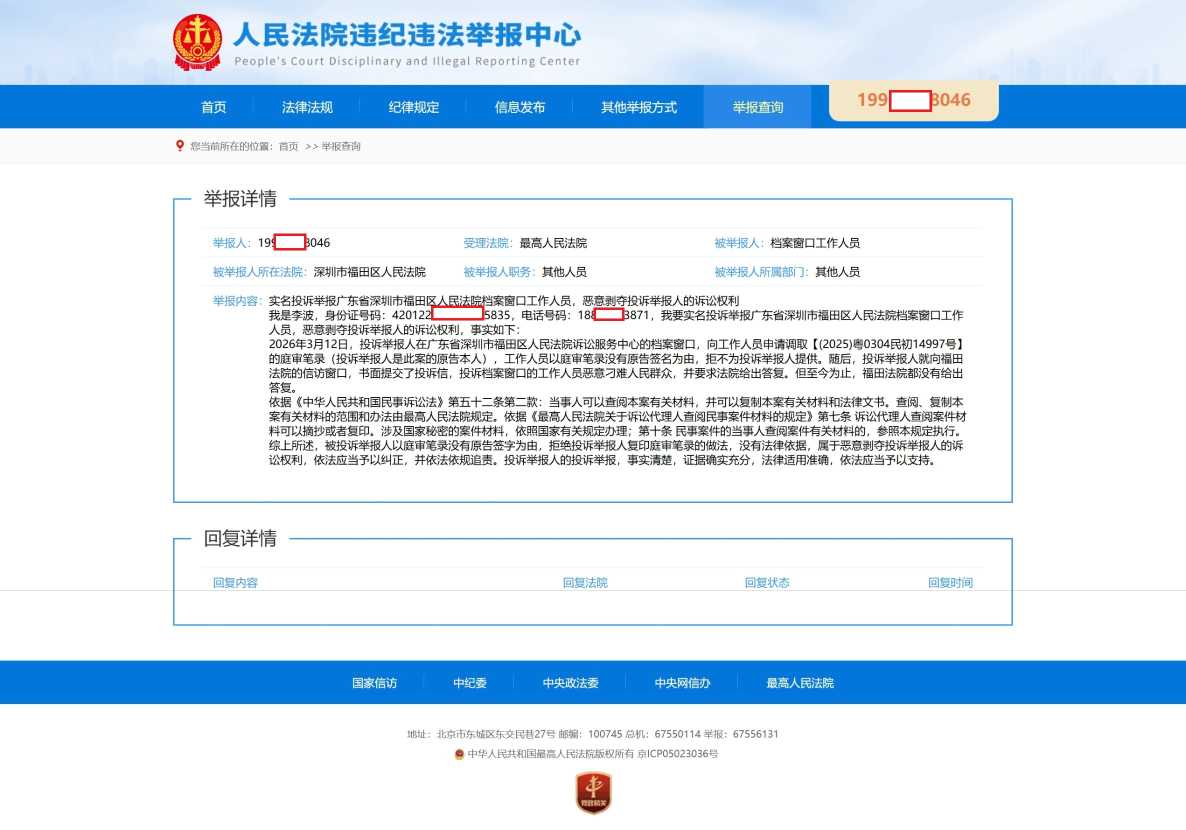Screen dimensions: 1186x830
Task: Switch to the 首页 navigation tab
Action: (x=213, y=106)
